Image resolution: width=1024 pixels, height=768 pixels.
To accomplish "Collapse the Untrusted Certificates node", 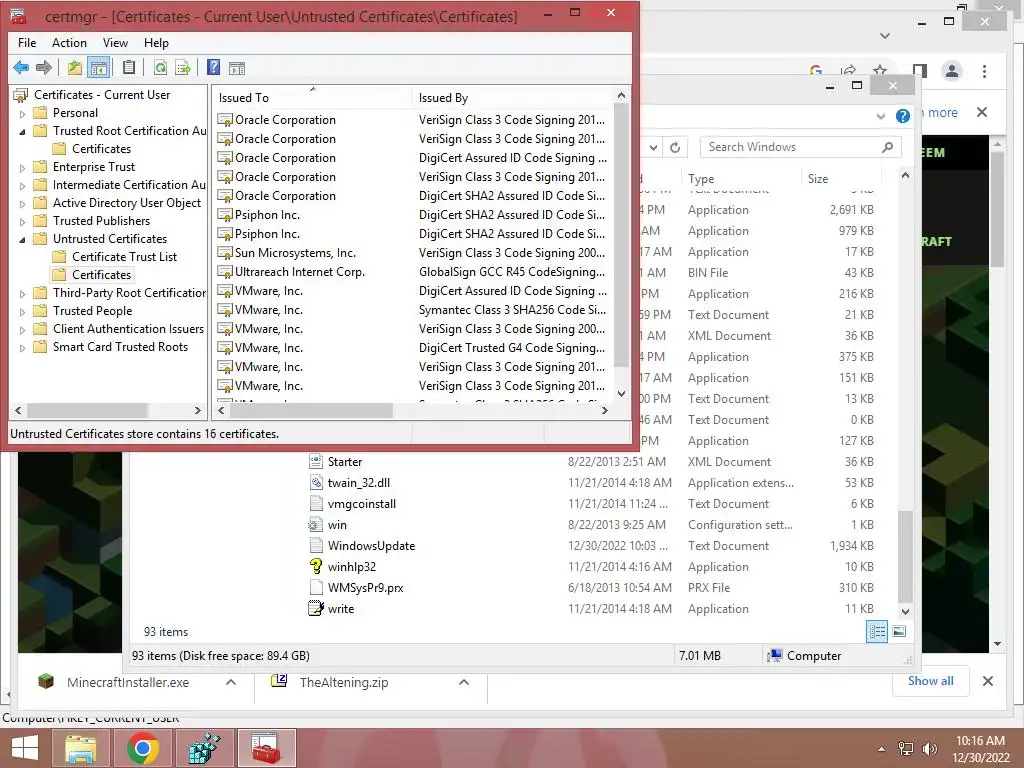I will [x=22, y=240].
